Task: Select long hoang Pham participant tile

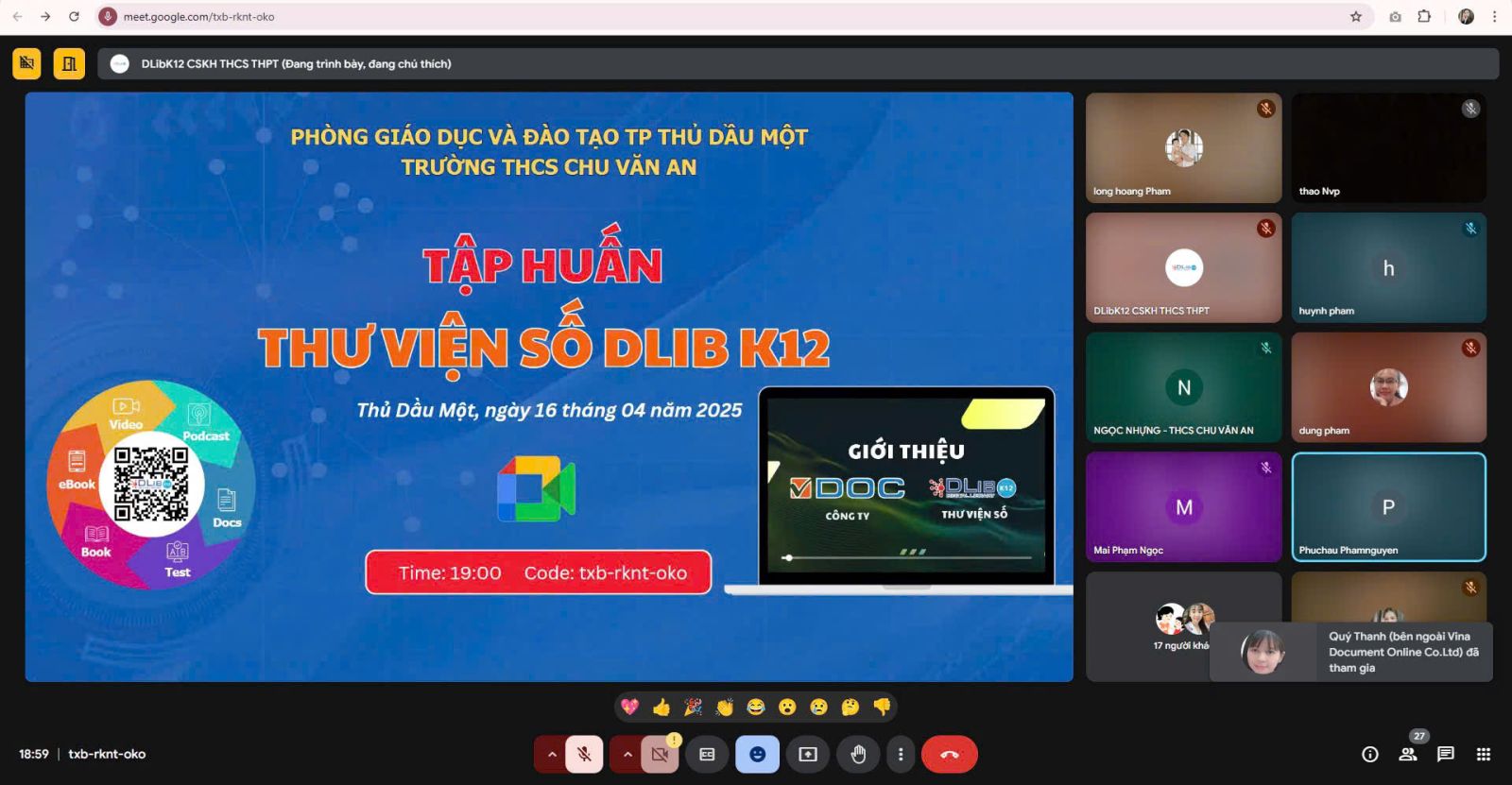Action: [x=1183, y=147]
